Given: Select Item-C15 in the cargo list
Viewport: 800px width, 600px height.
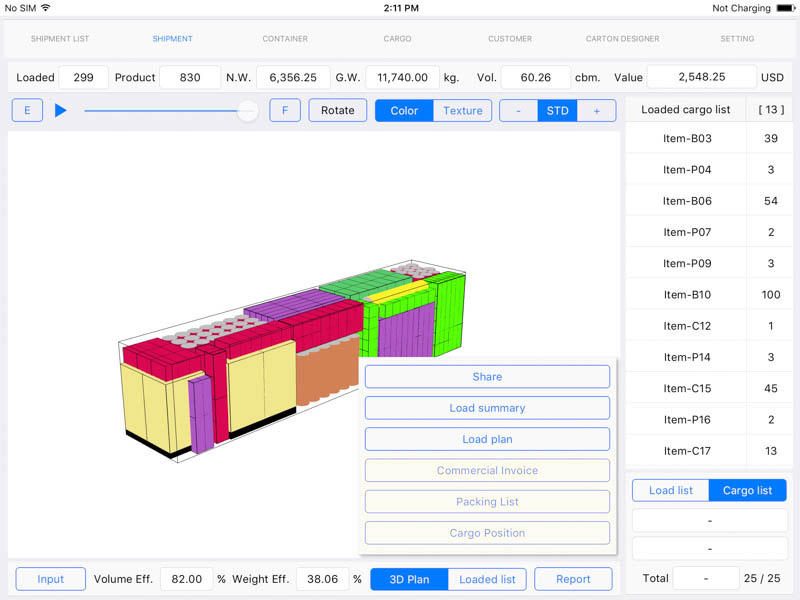Looking at the screenshot, I should tap(709, 388).
